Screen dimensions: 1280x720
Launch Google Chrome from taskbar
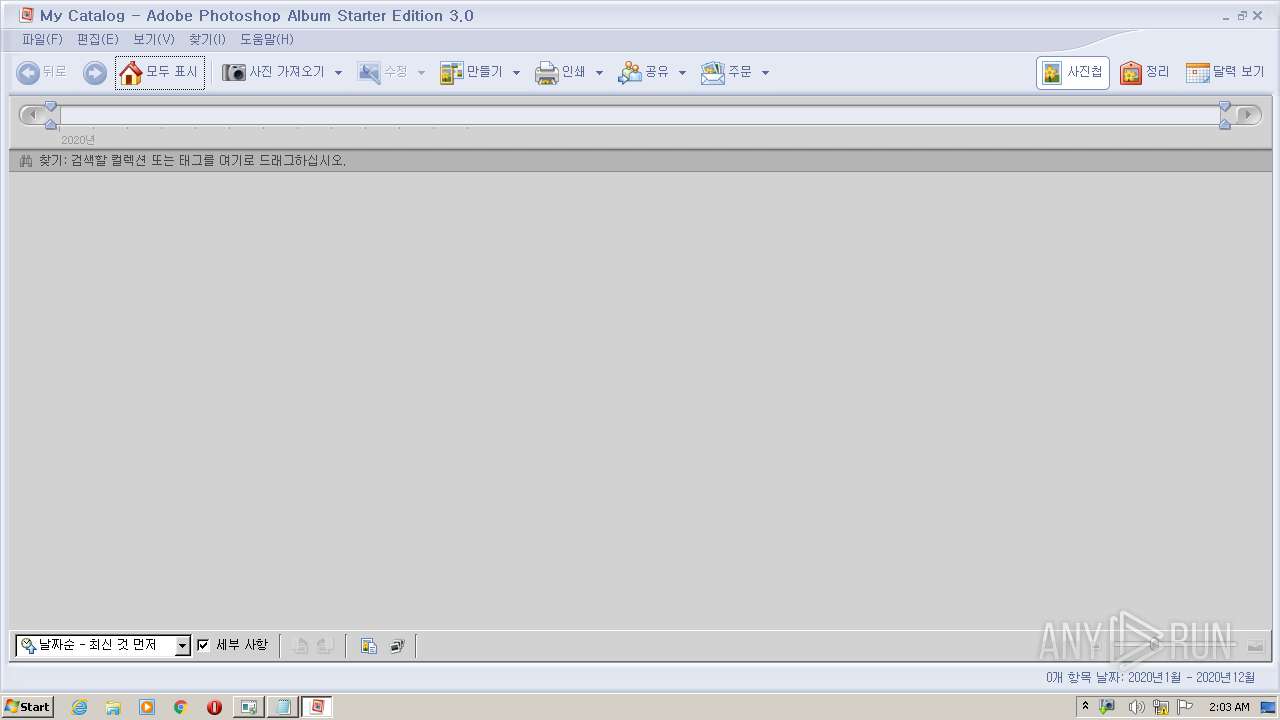[181, 707]
